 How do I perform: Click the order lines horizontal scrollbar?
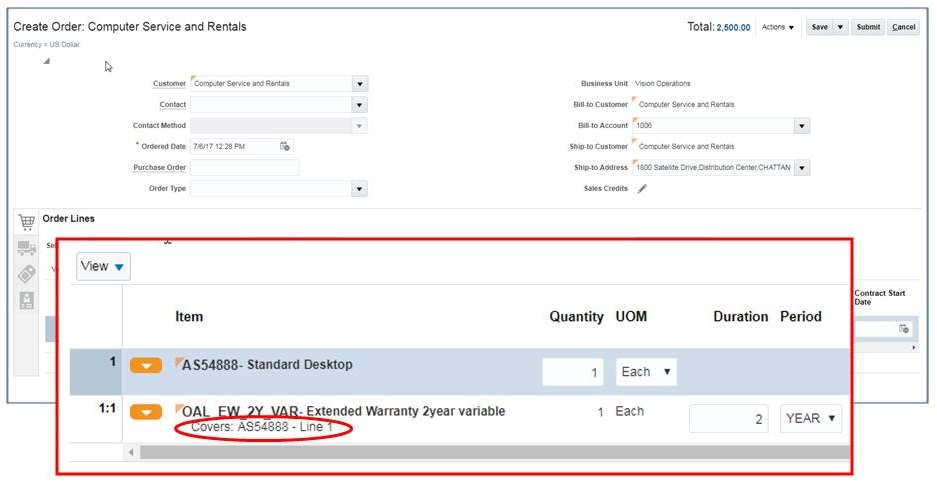tap(494, 452)
